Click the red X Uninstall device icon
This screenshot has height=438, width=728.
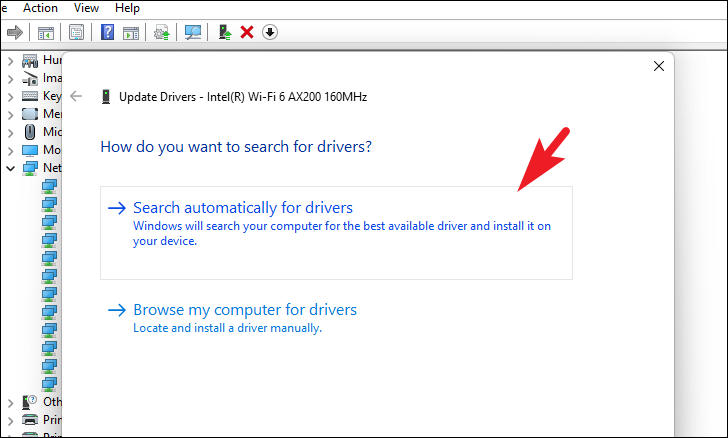point(247,32)
